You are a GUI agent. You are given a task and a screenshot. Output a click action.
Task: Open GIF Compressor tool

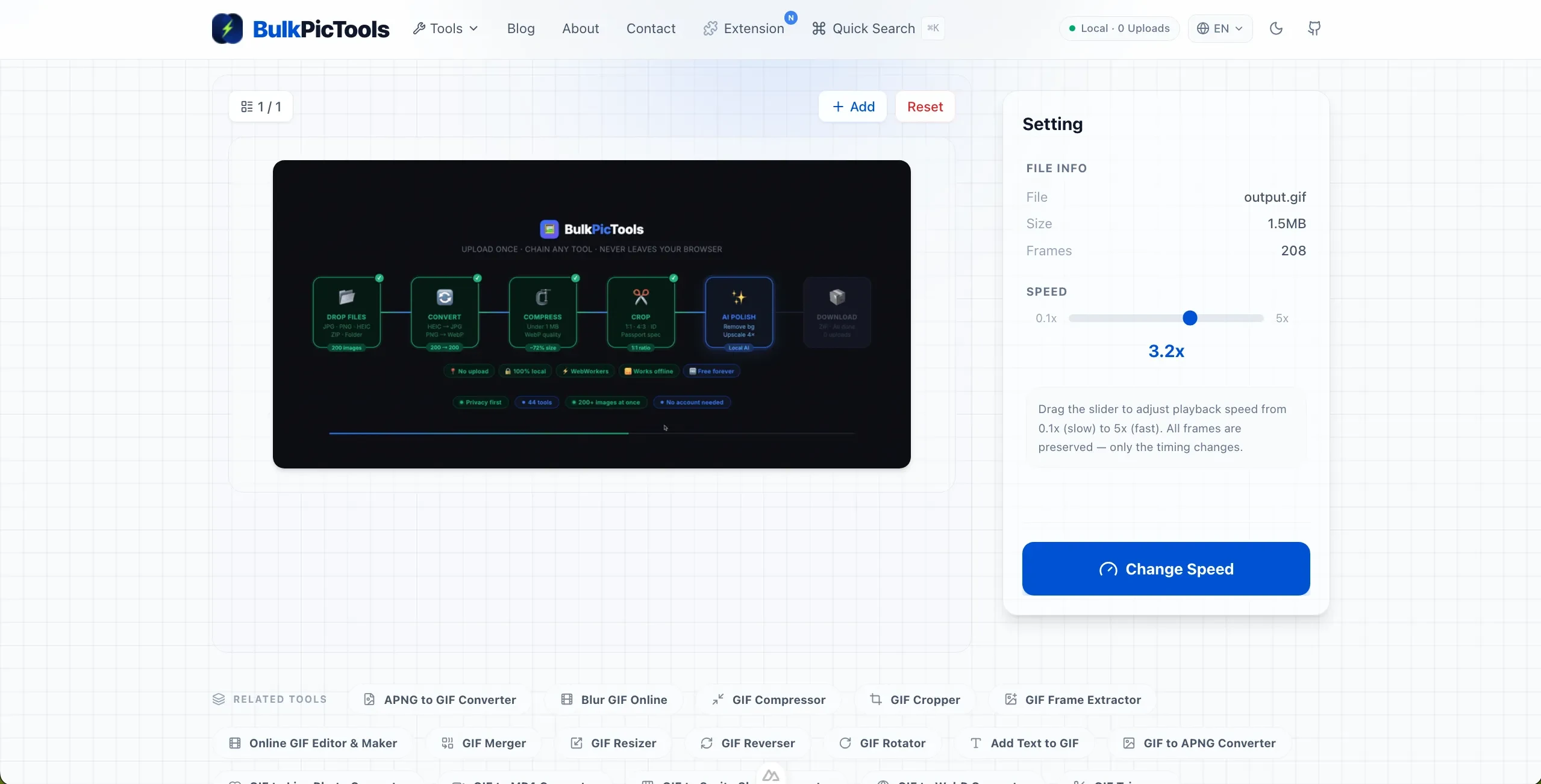pyautogui.click(x=769, y=699)
